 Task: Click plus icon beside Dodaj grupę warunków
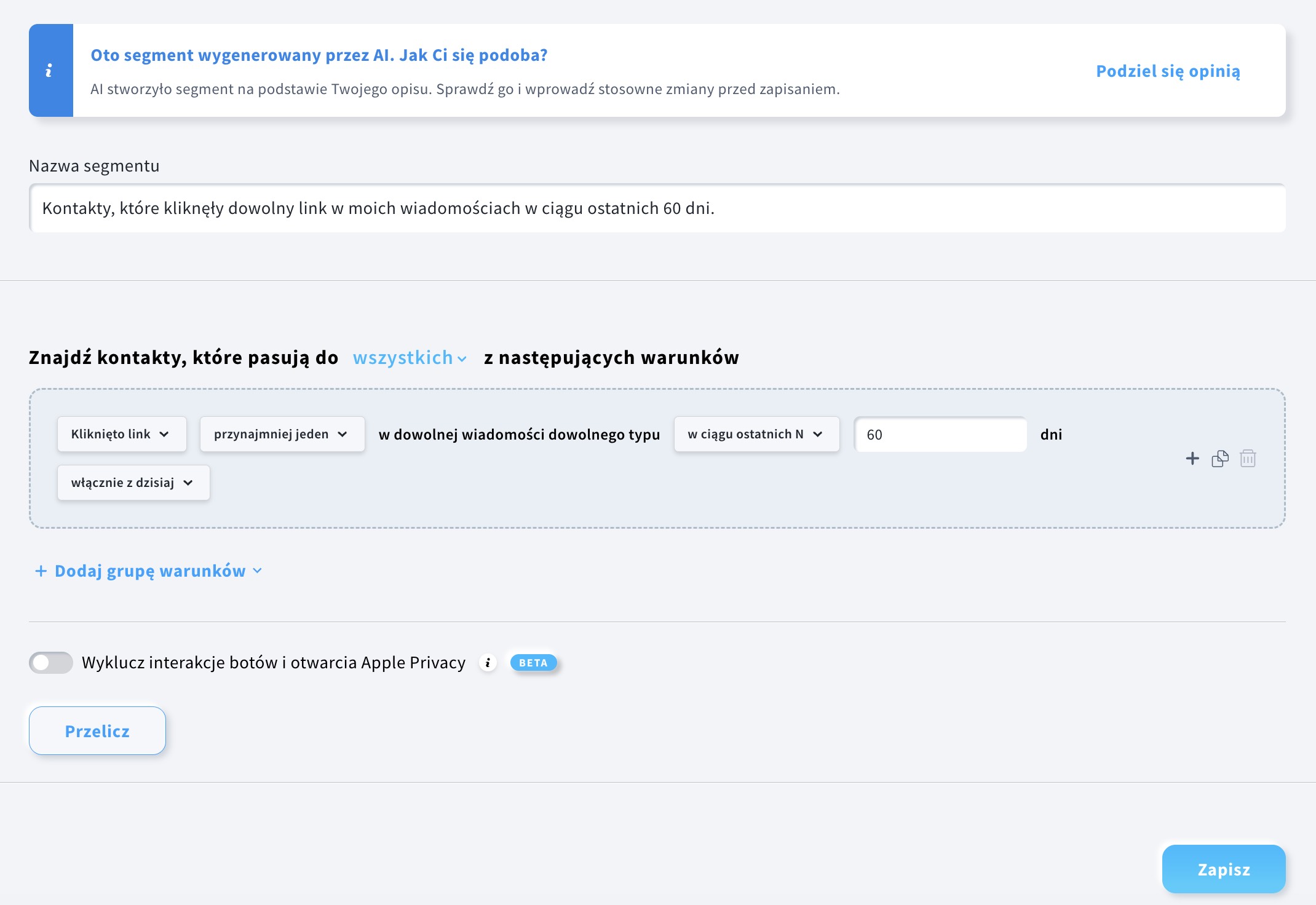coord(41,571)
